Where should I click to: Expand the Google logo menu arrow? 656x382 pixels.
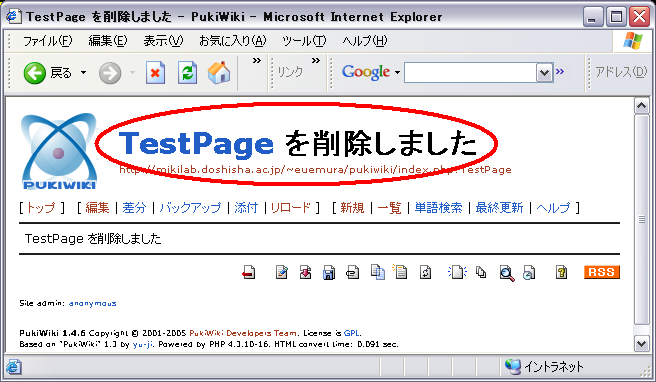pyautogui.click(x=397, y=73)
